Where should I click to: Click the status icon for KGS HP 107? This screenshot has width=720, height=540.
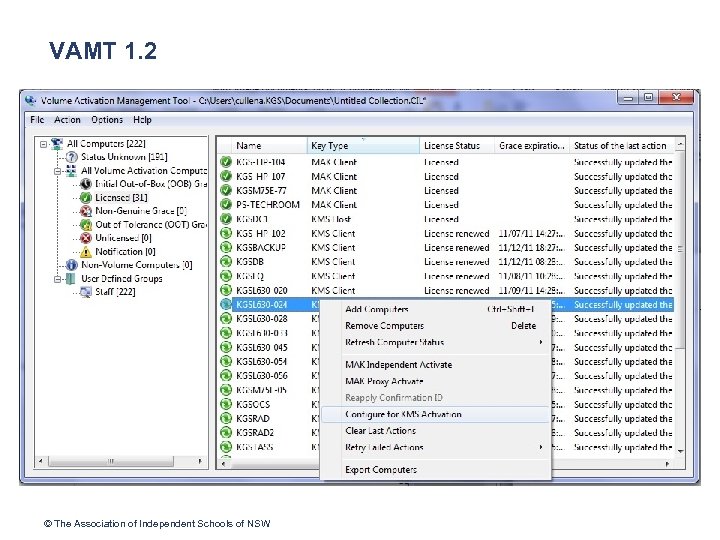click(225, 176)
